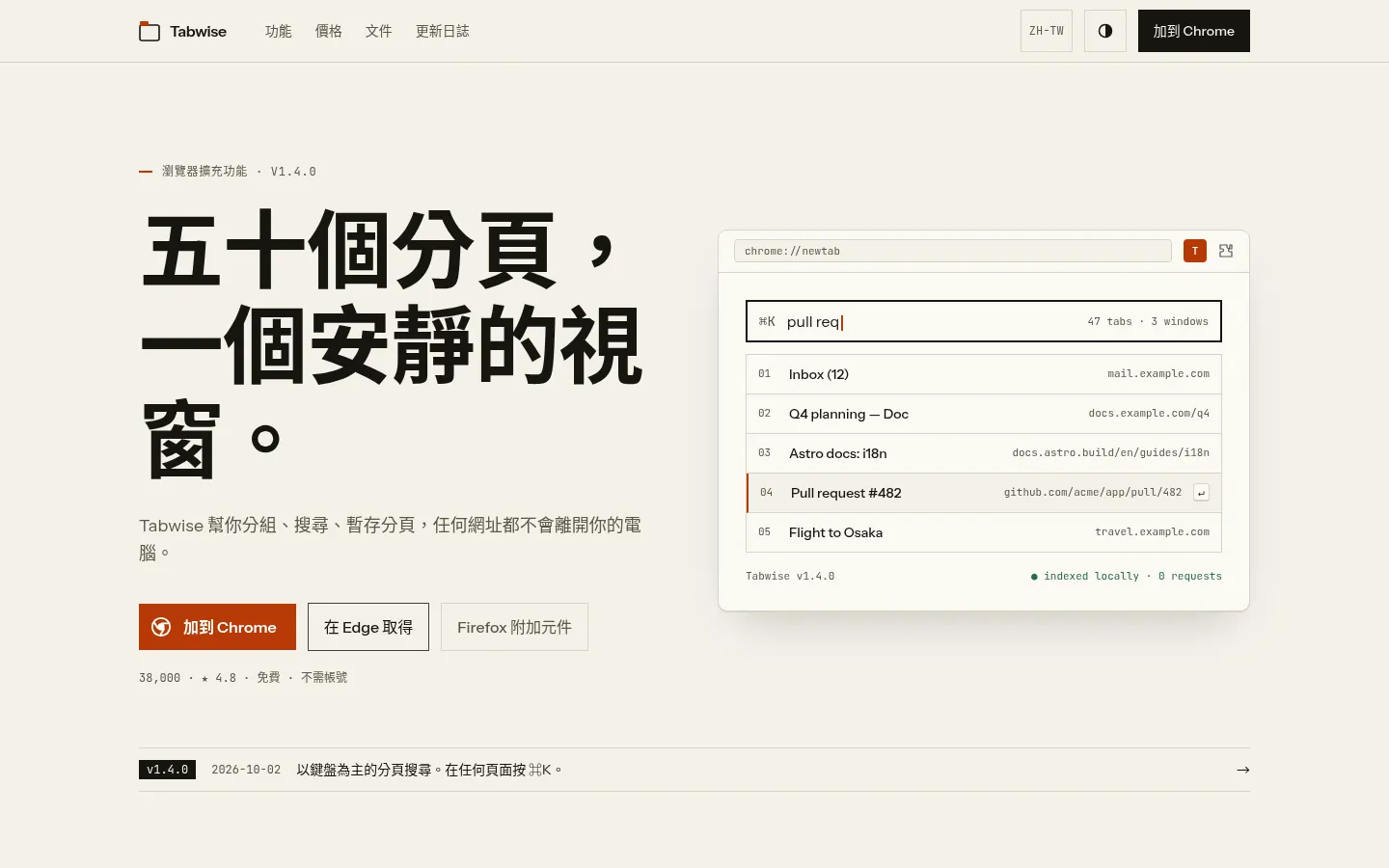The image size is (1389, 868).
Task: Click the github.com/acme/app/pull/482 URL
Action: [1093, 493]
